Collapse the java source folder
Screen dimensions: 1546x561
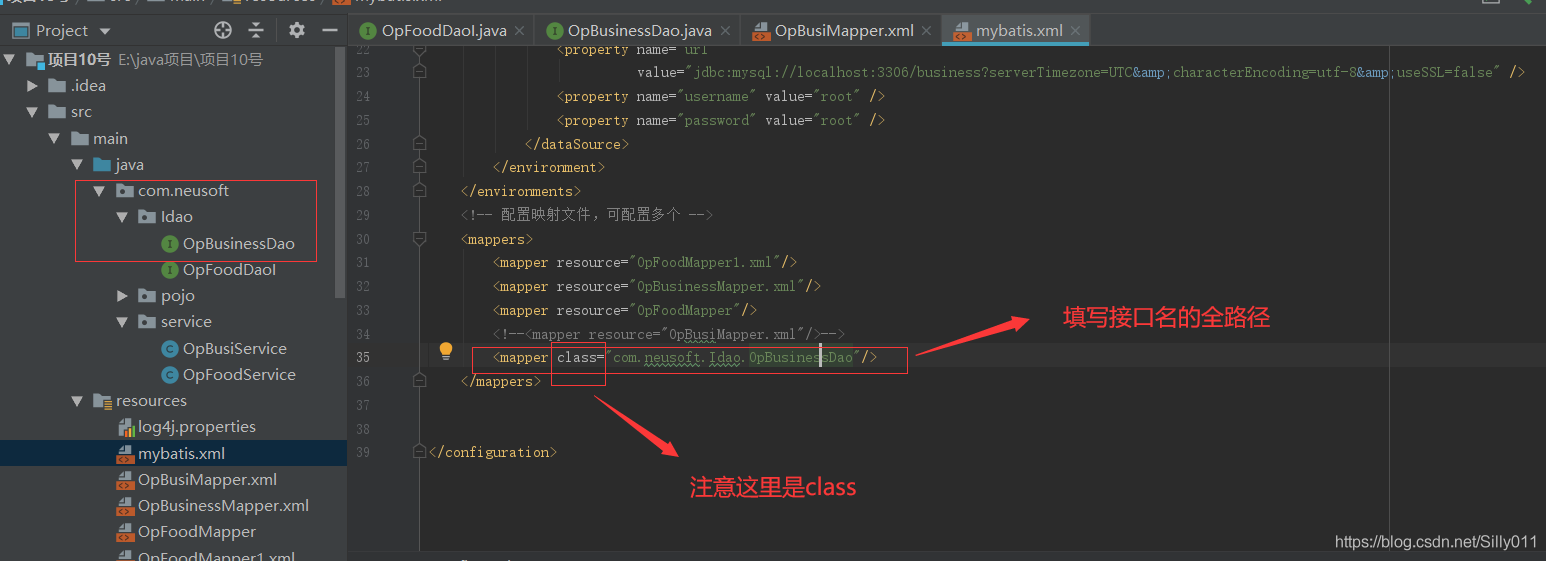pos(77,164)
